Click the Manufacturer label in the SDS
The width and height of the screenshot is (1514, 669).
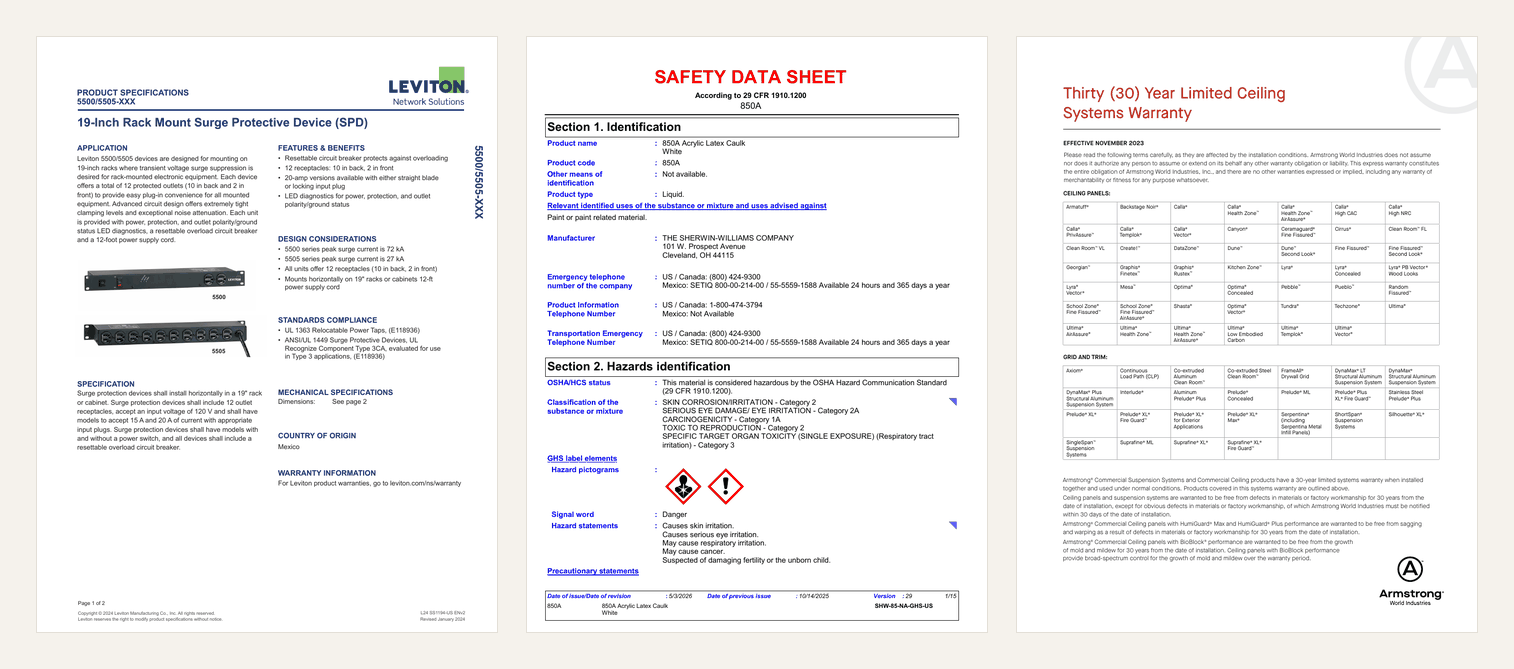[x=571, y=238]
